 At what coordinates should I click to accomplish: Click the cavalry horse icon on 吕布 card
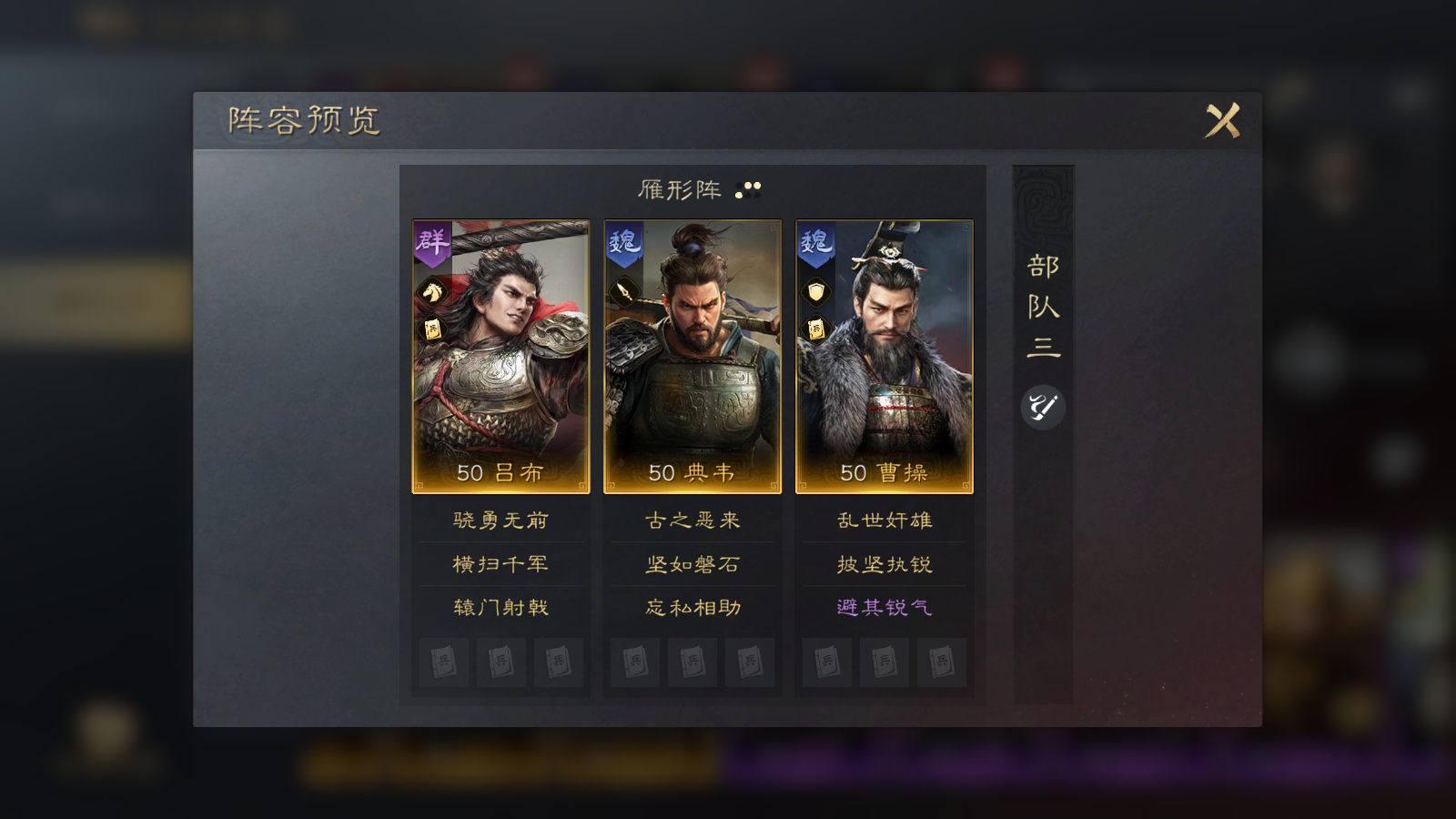click(x=432, y=292)
